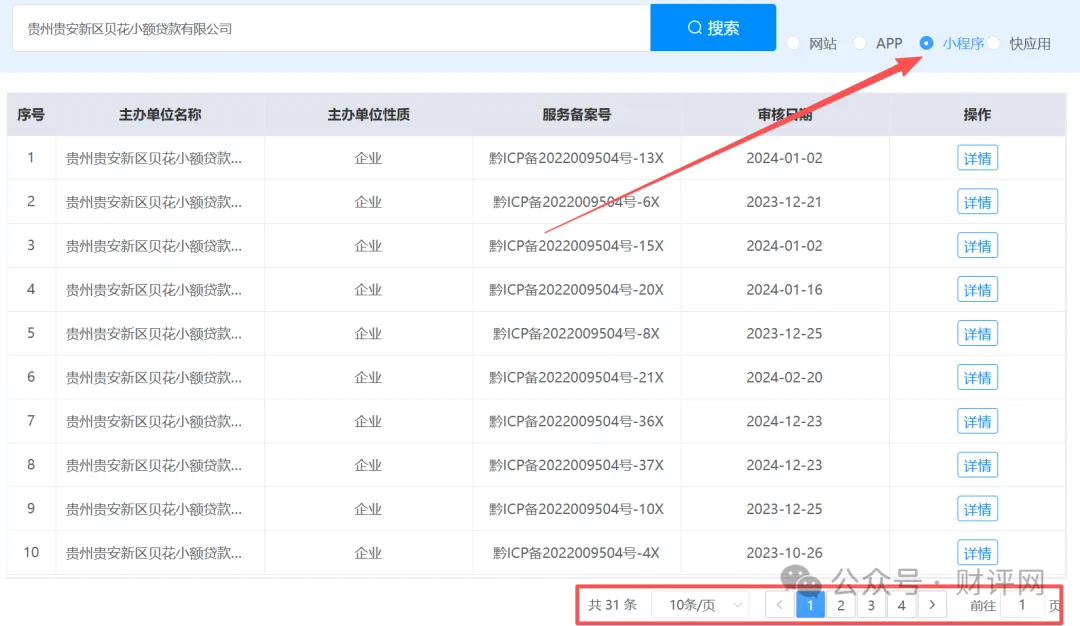
Task: Click the 操作 column header
Action: point(977,115)
